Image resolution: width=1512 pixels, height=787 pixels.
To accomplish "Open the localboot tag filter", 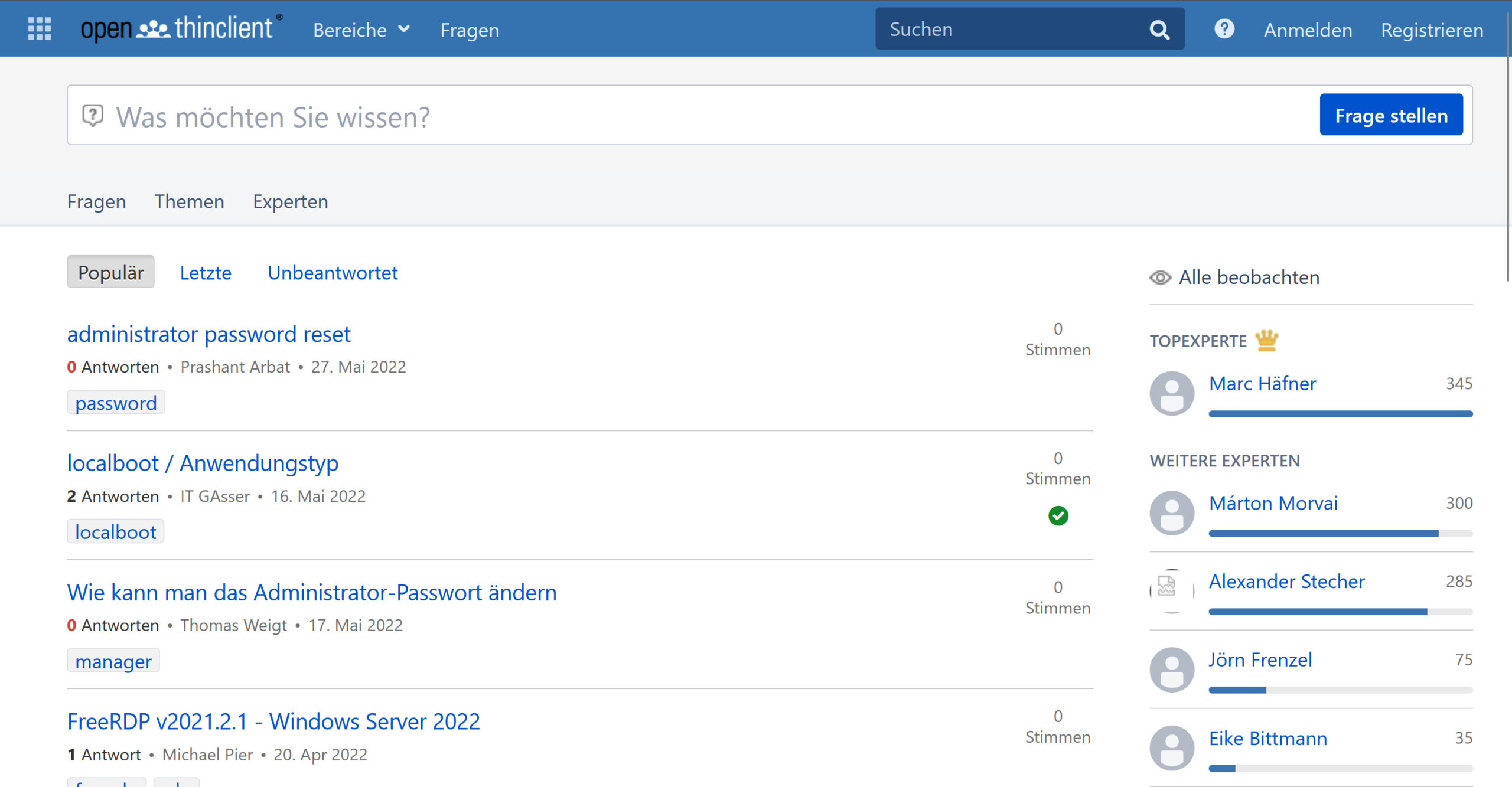I will 115,531.
